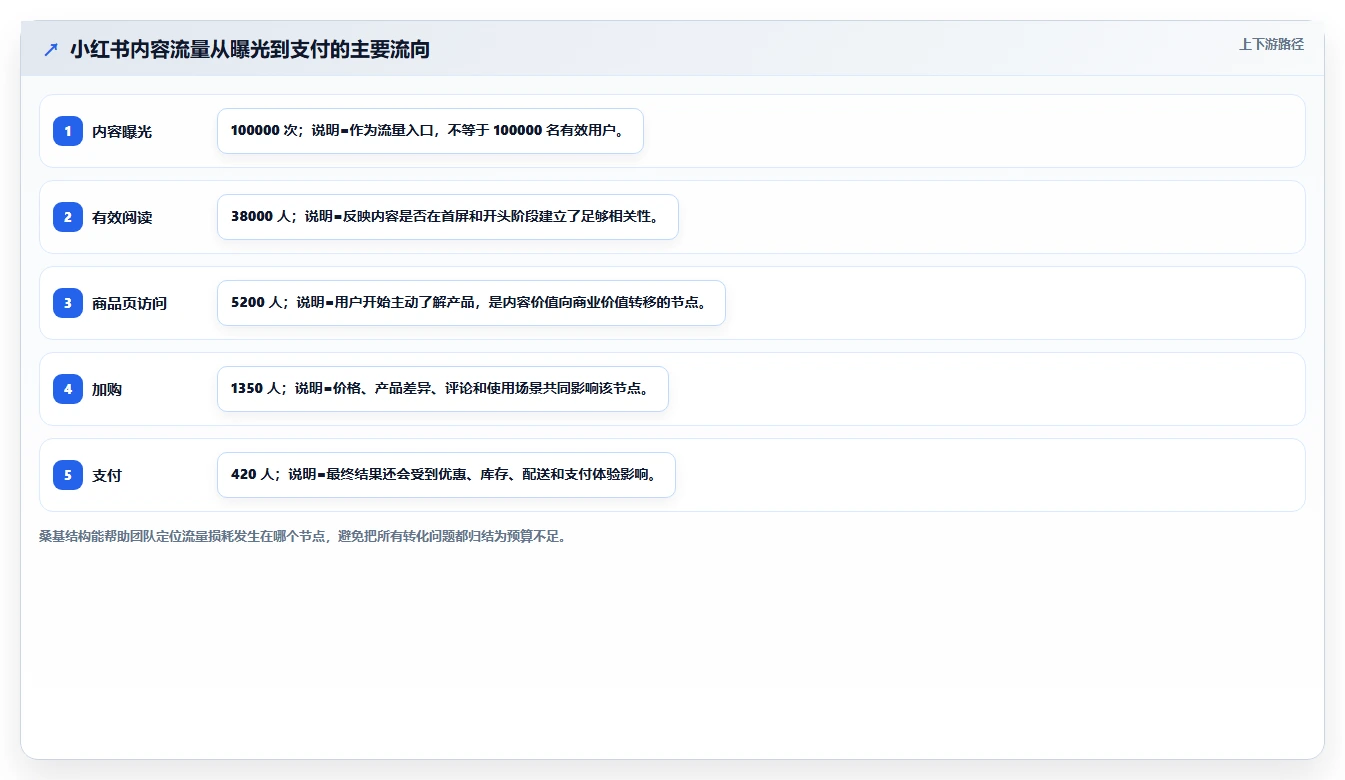
Task: Open the 420 人 payment description box
Action: click(x=446, y=475)
